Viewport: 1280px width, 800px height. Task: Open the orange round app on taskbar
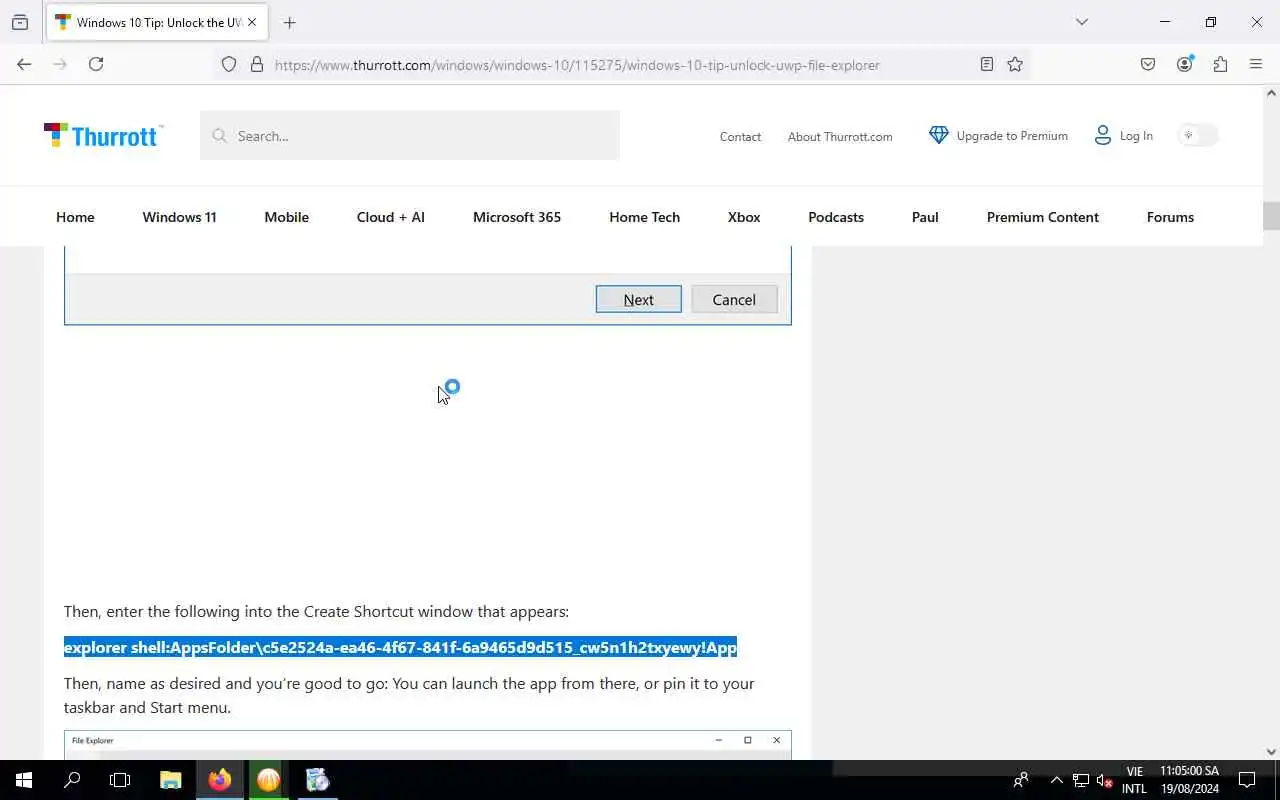click(268, 780)
